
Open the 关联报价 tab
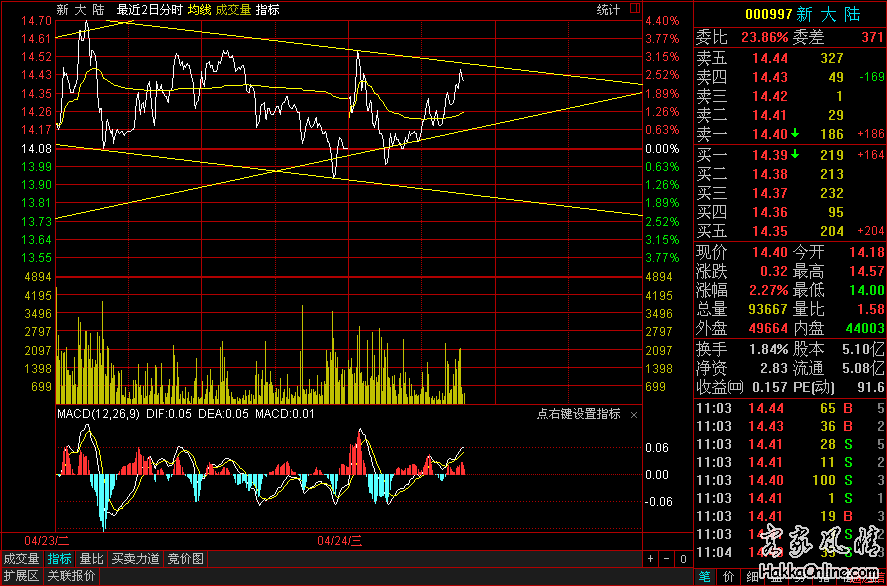pyautogui.click(x=71, y=576)
